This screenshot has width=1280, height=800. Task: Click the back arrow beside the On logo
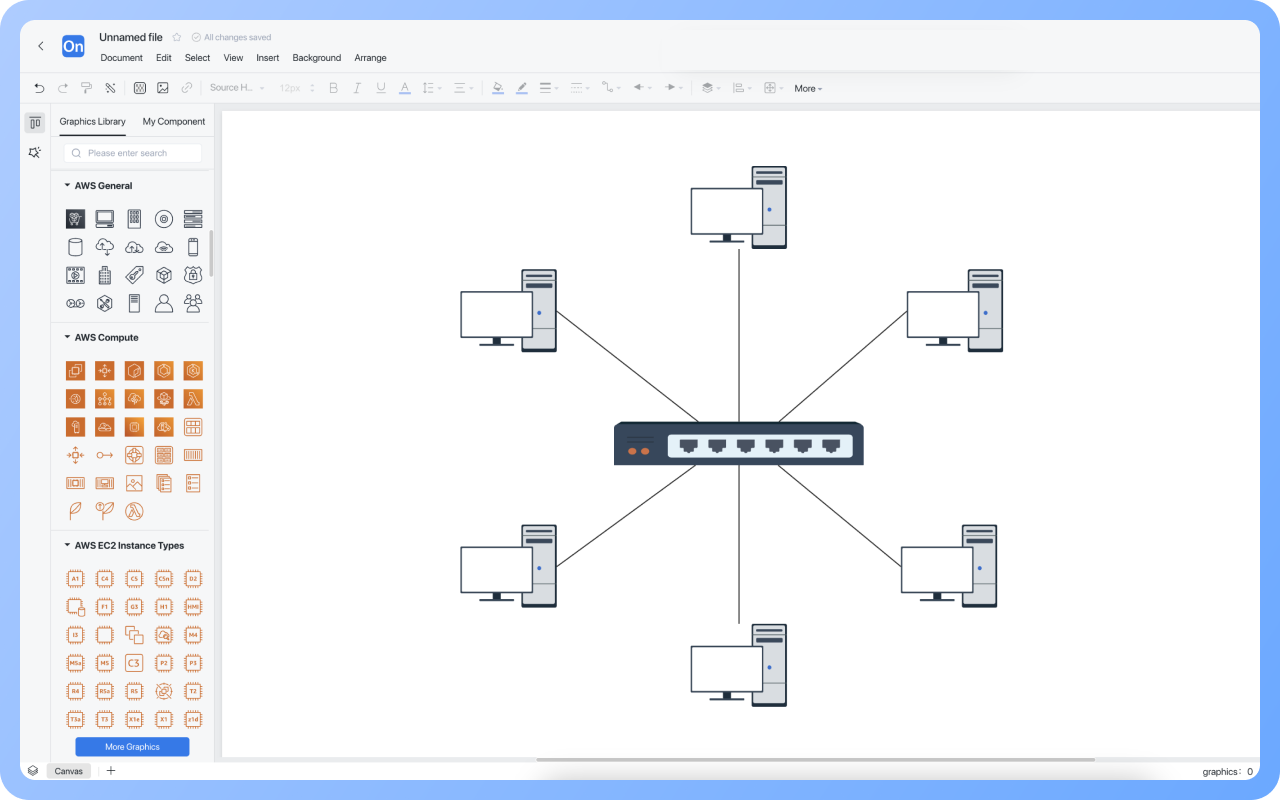tap(41, 46)
